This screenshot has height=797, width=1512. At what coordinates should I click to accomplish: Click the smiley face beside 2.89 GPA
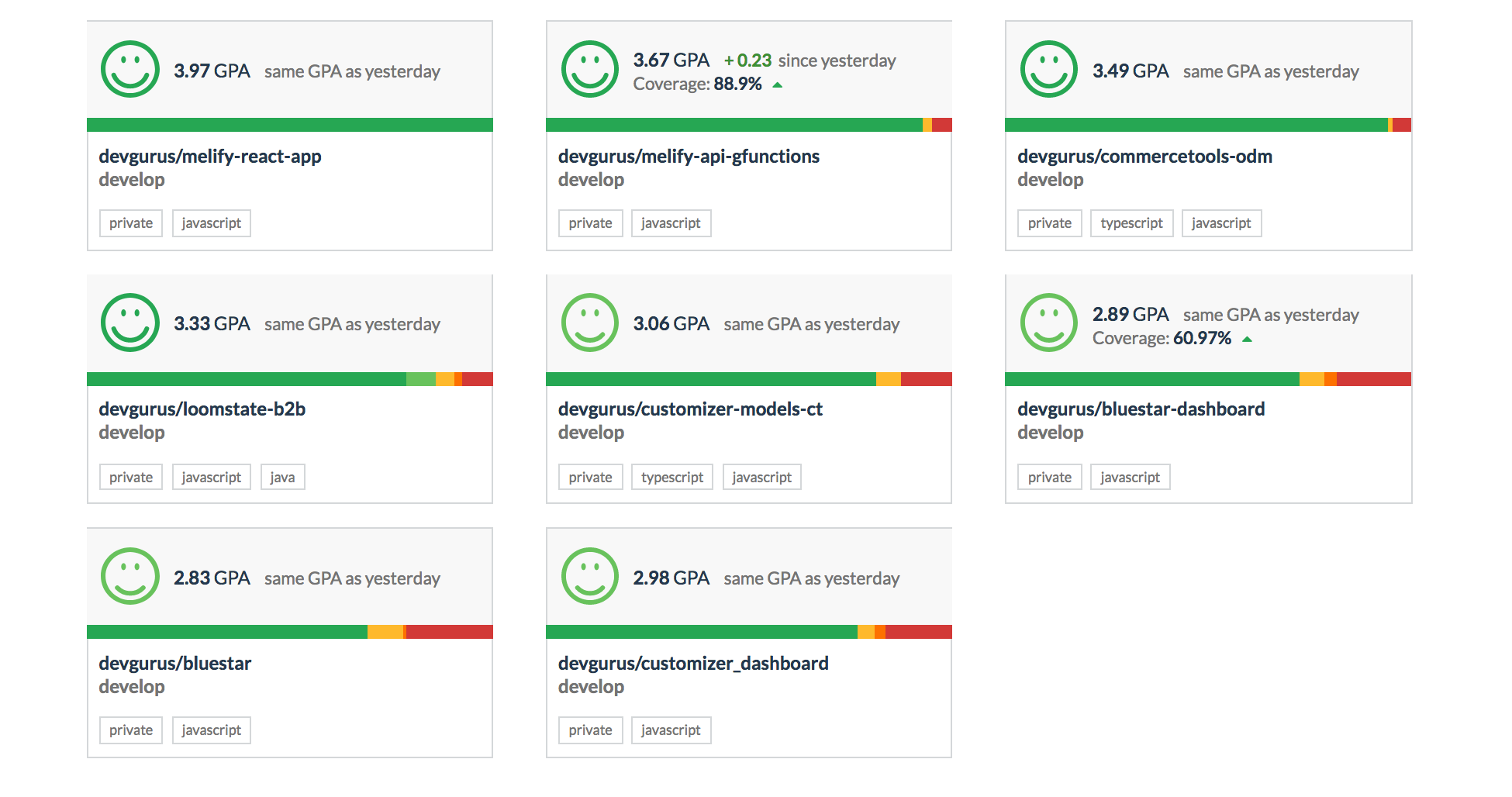coord(1049,323)
